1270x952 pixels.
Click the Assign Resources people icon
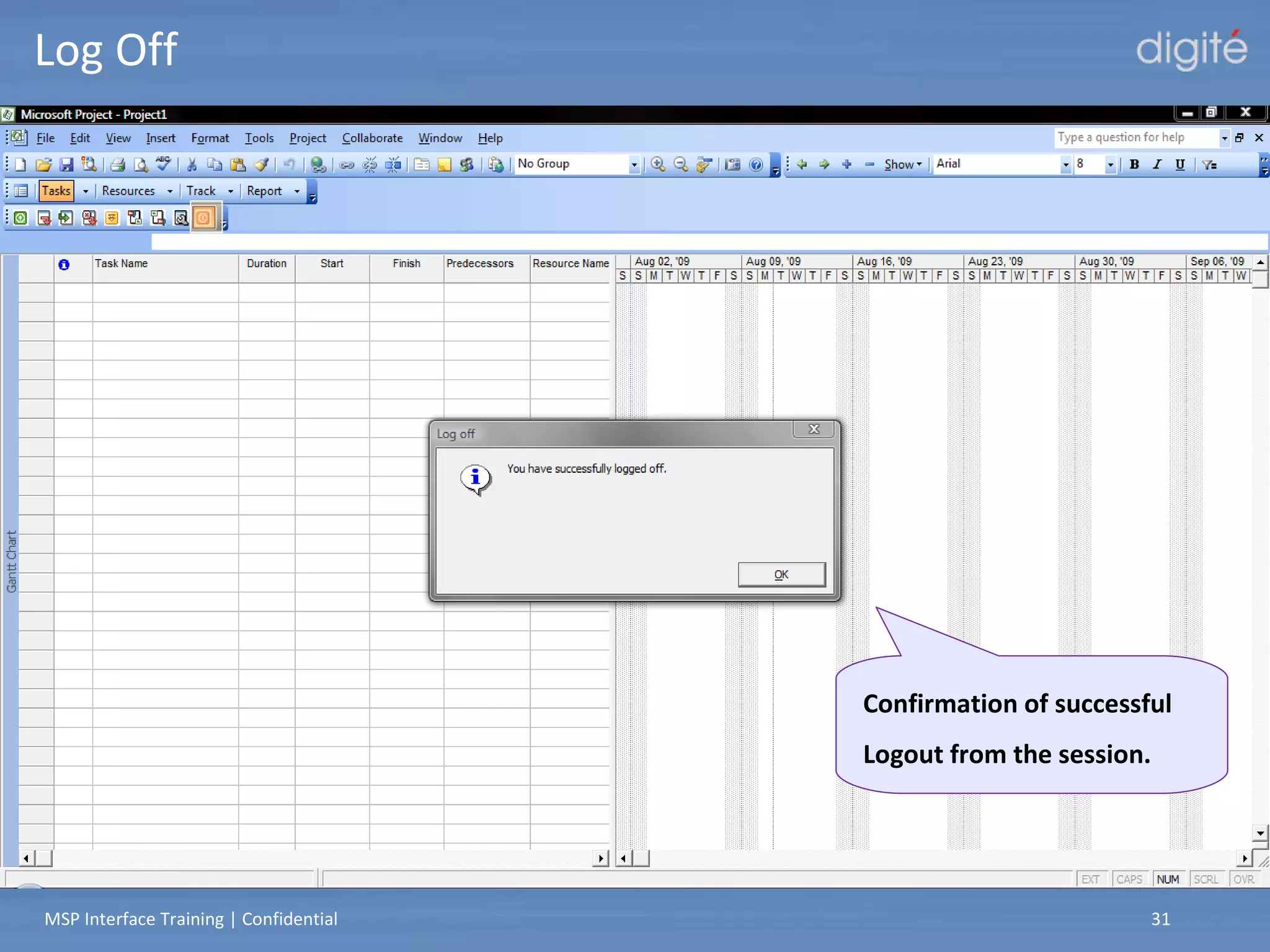click(x=467, y=165)
